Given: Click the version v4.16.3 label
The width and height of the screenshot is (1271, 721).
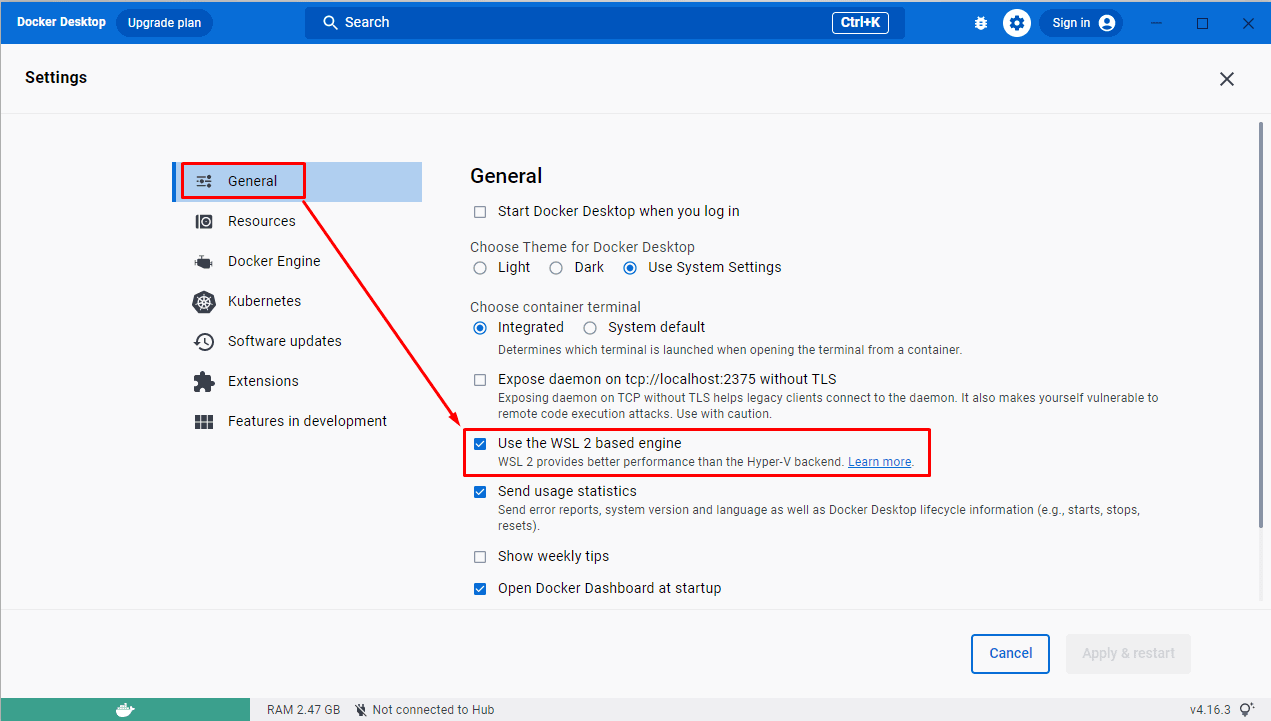Looking at the screenshot, I should point(1210,710).
